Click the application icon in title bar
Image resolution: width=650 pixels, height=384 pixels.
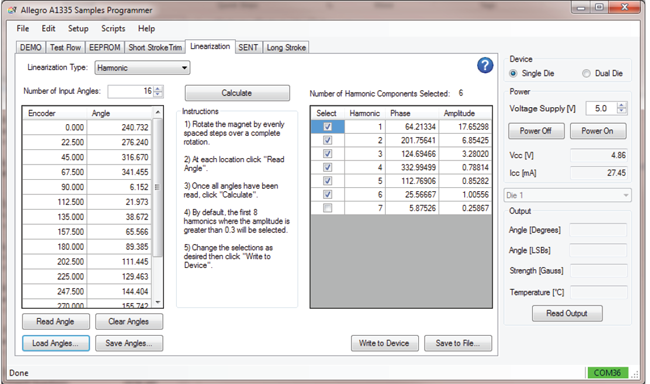coord(12,10)
